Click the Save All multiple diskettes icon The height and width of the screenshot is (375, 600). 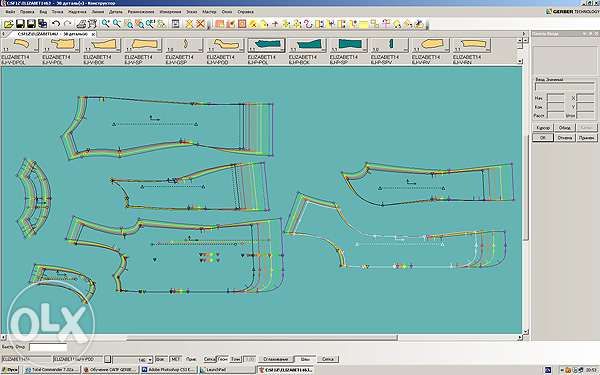point(42,24)
